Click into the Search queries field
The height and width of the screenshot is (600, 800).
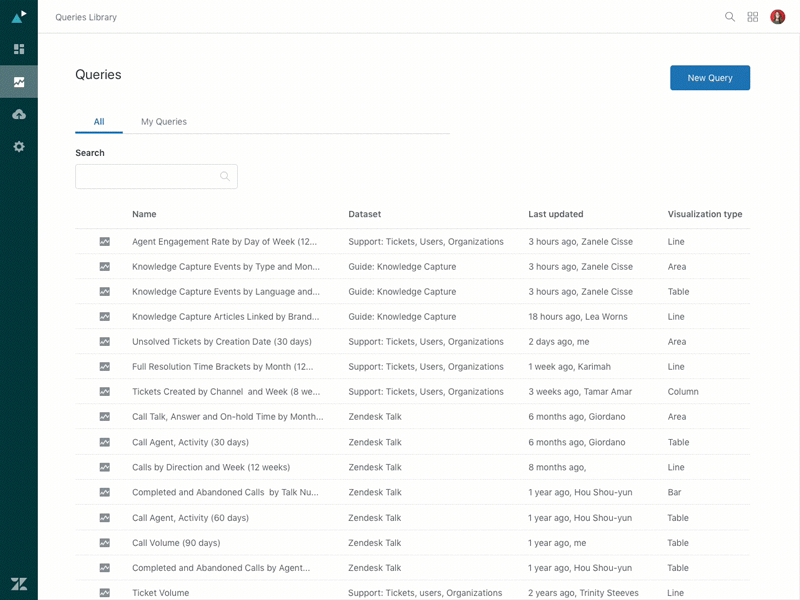click(148, 177)
